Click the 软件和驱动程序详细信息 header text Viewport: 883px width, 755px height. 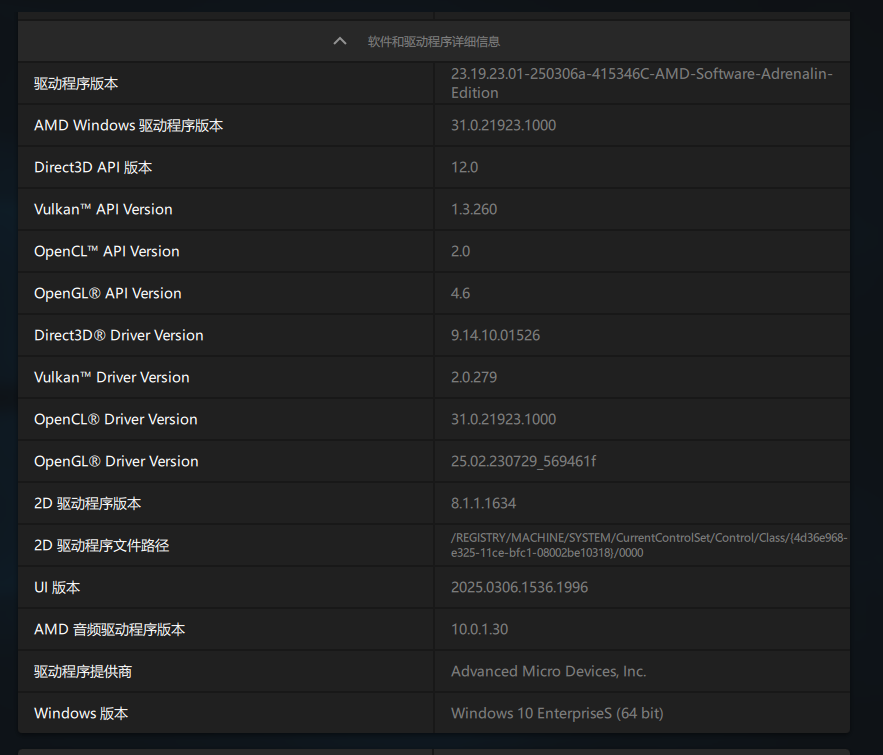point(434,42)
